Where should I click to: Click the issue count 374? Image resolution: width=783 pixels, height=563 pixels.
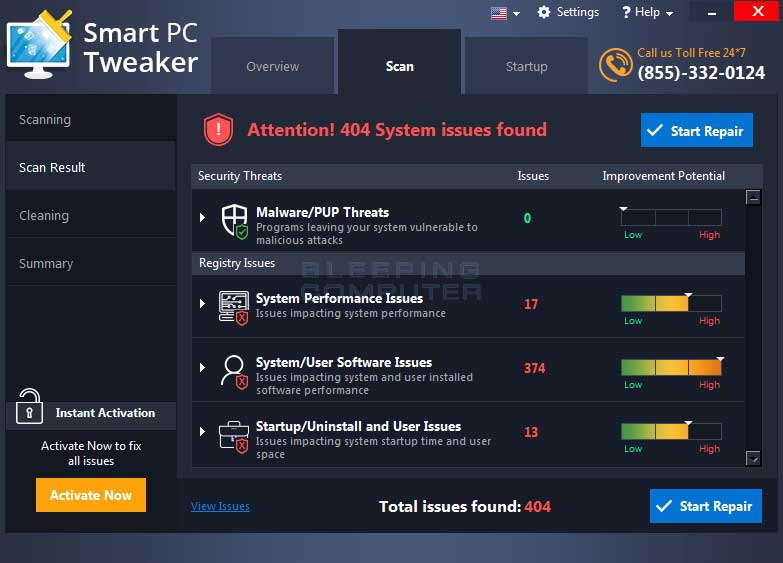[x=534, y=368]
